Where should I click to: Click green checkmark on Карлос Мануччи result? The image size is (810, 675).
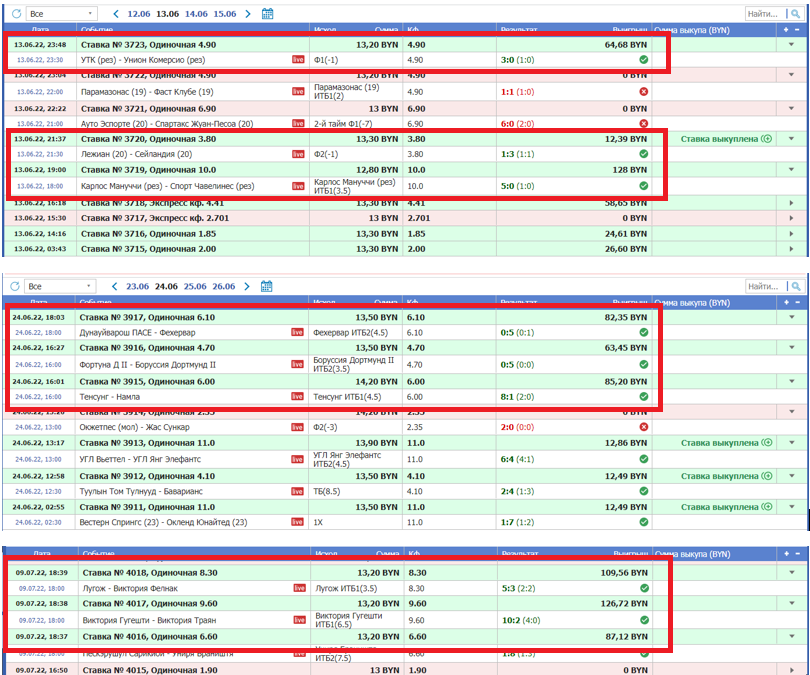(x=643, y=186)
